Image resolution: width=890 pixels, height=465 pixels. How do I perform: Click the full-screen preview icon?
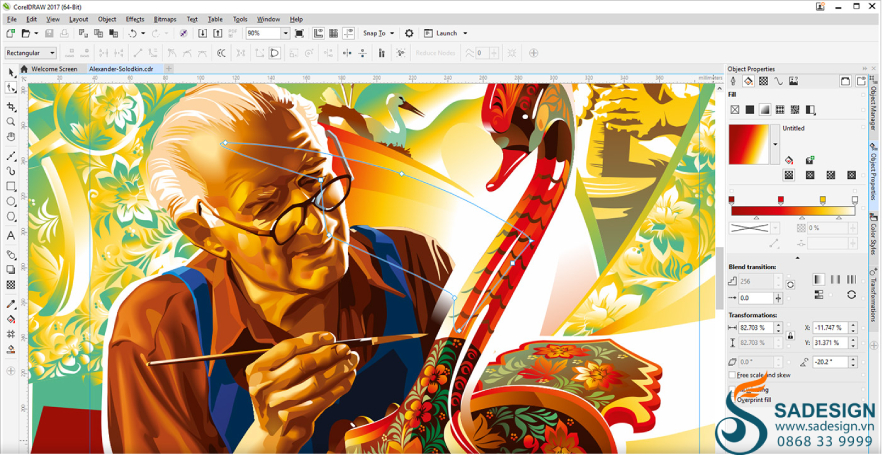coord(300,33)
